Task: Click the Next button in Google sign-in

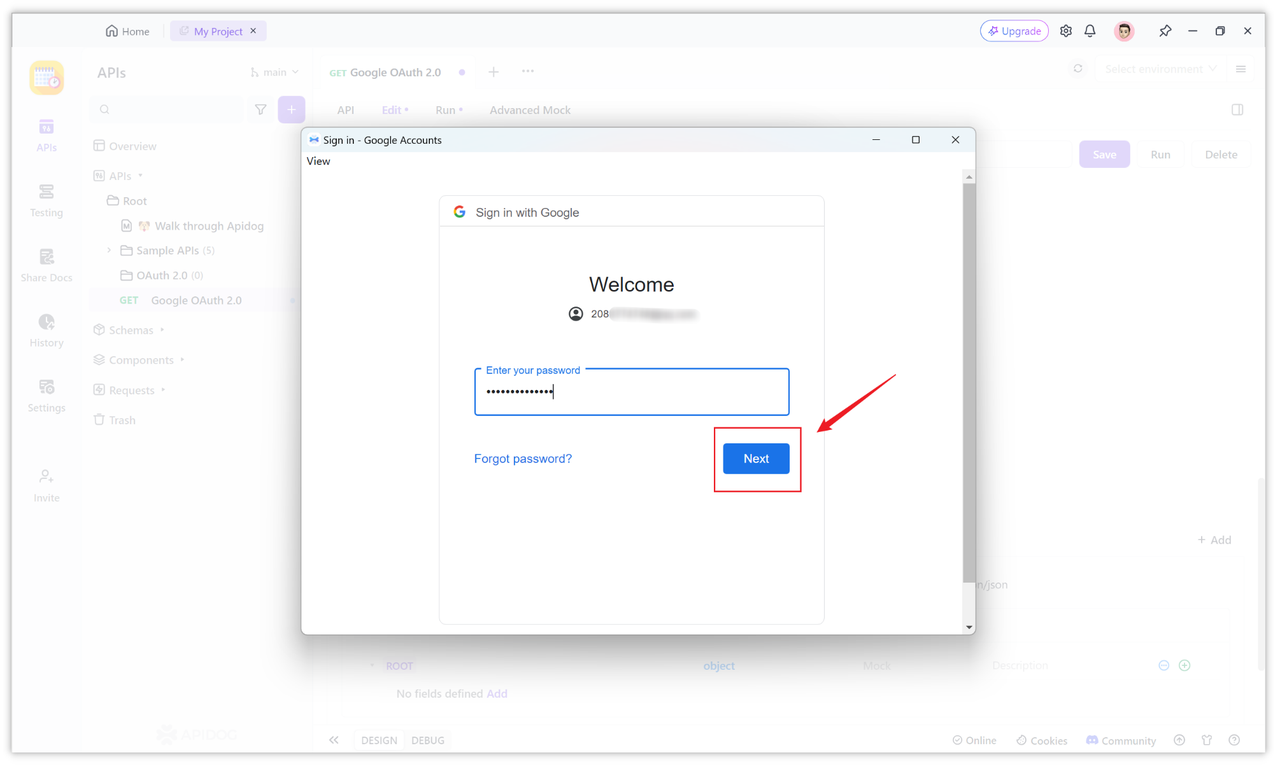Action: [x=756, y=459]
